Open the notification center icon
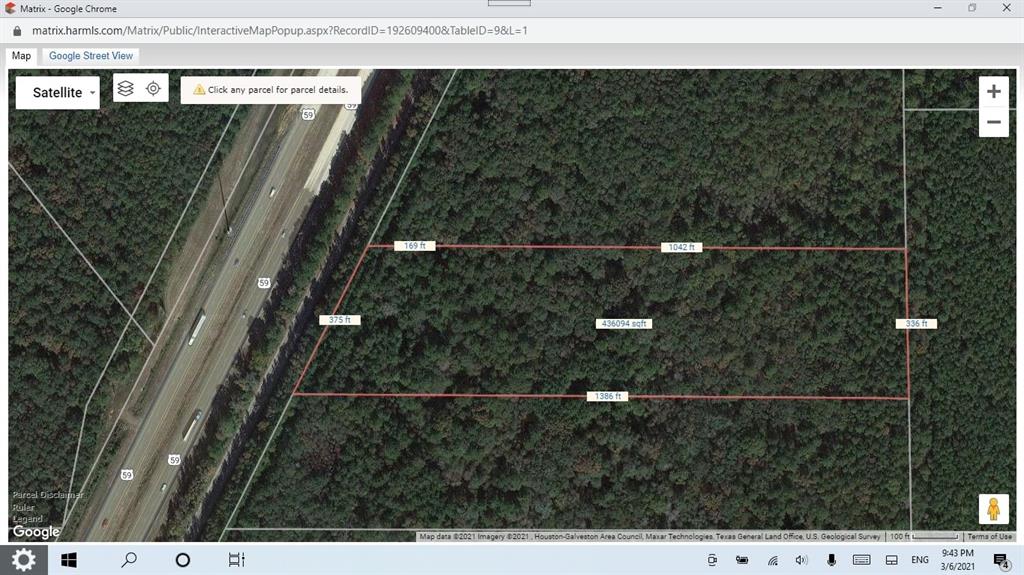The width and height of the screenshot is (1024, 575). (x=1001, y=560)
